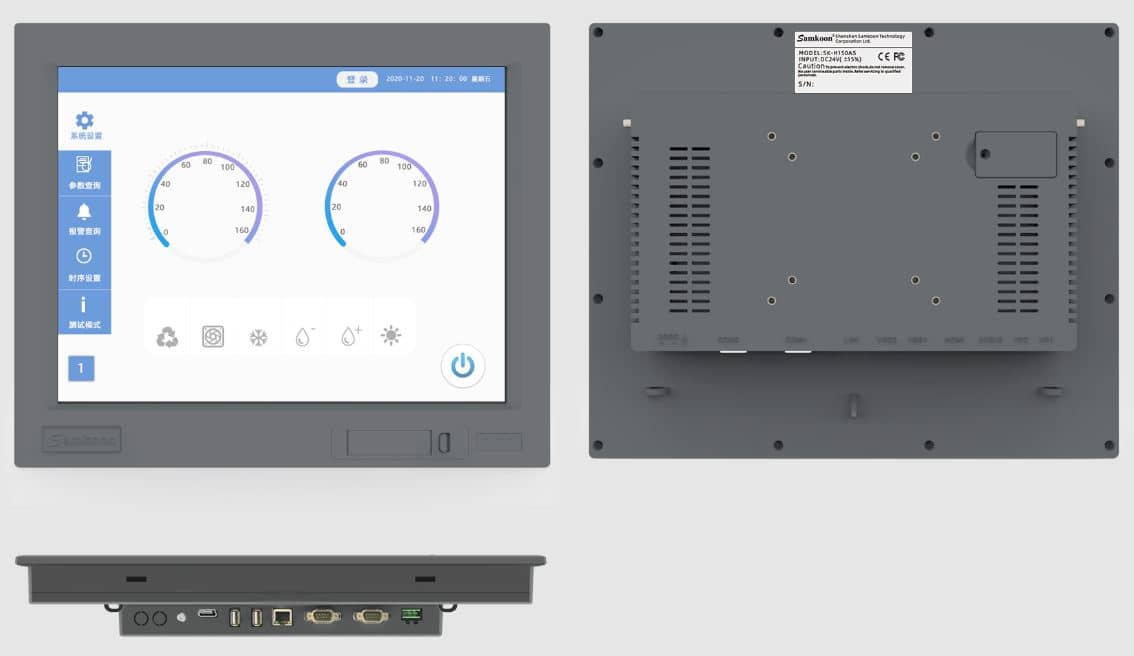Select the sun heating mode icon
This screenshot has height=656, width=1134.
tap(391, 336)
